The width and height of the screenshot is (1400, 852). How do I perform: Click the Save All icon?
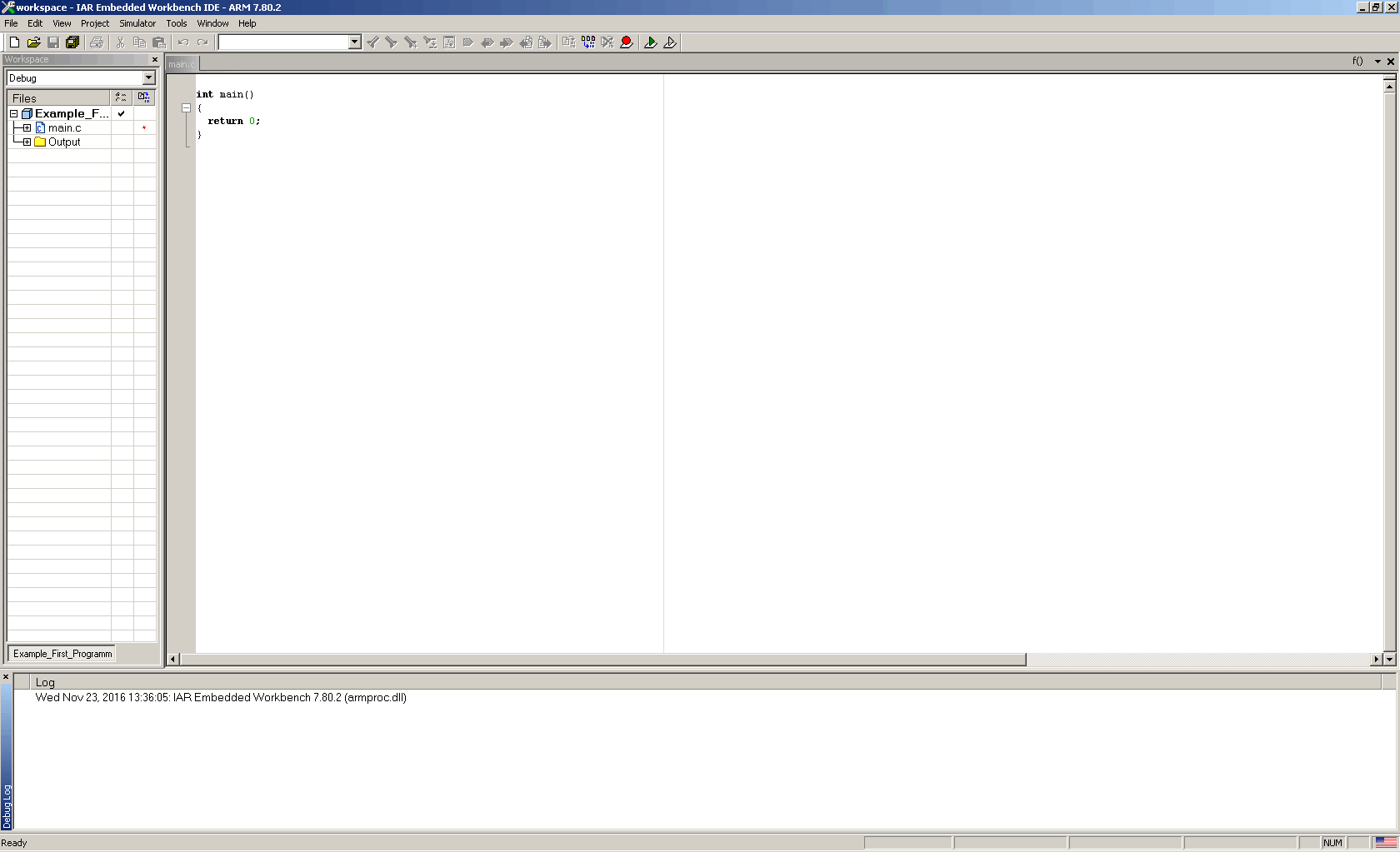72,42
